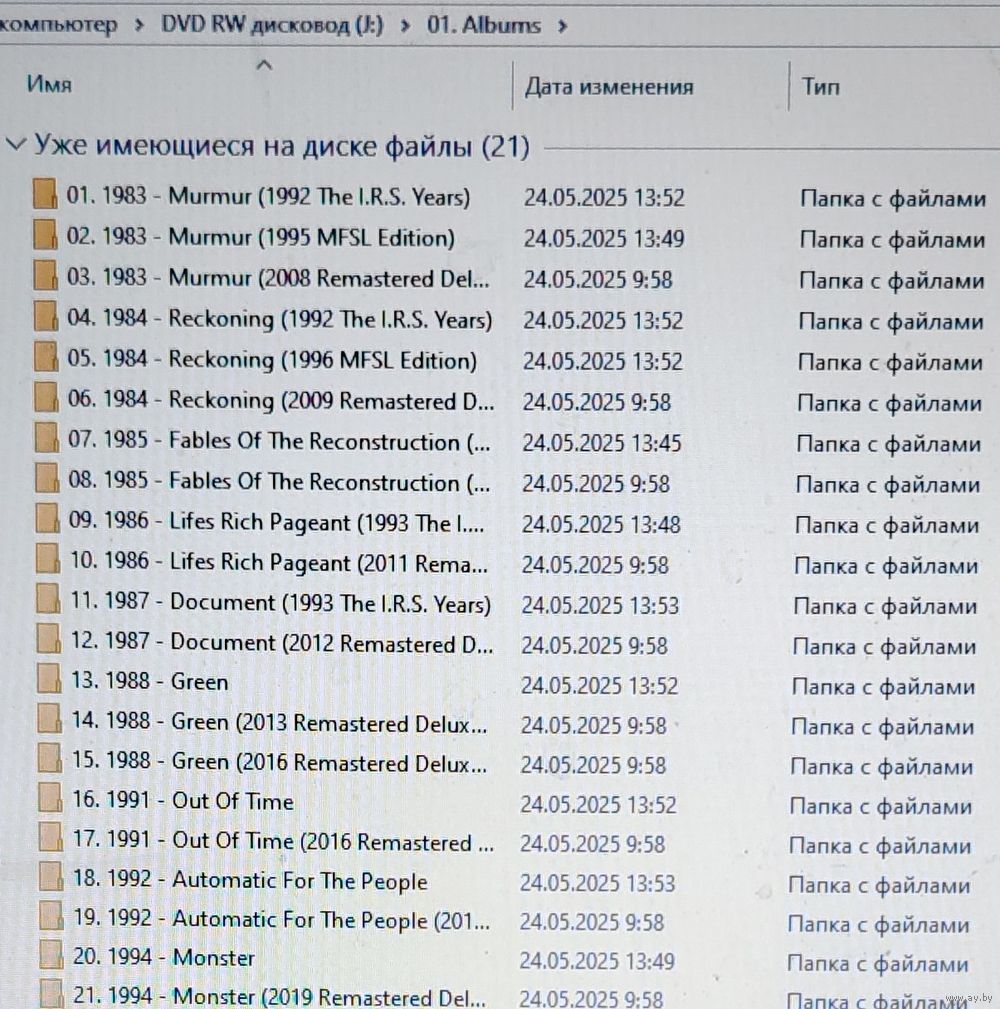This screenshot has height=1009, width=1000.
Task: Select folder name '16. 1991 - Out Of Time'
Action: [x=183, y=801]
